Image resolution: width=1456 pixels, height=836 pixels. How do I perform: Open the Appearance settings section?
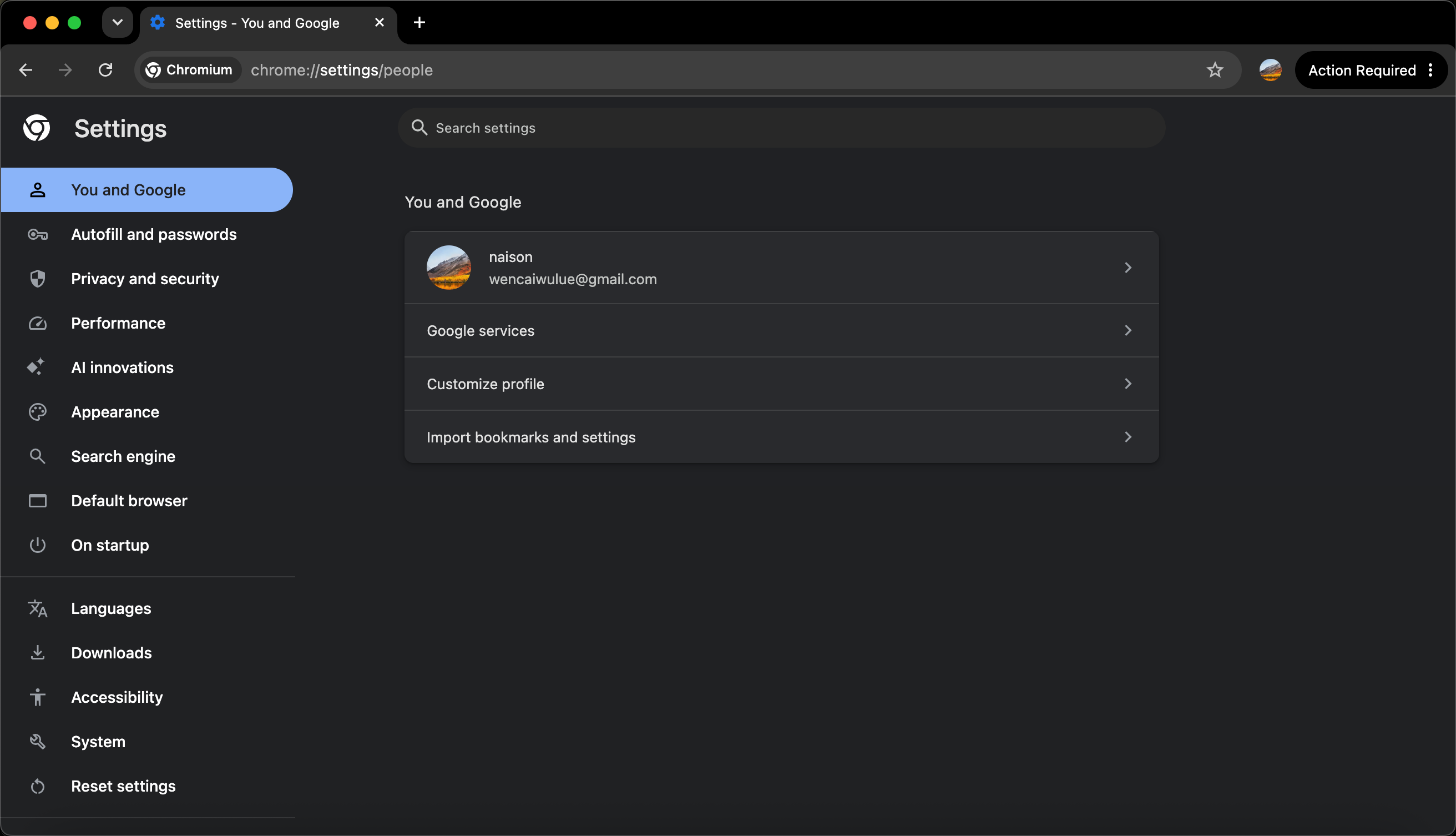[147, 412]
